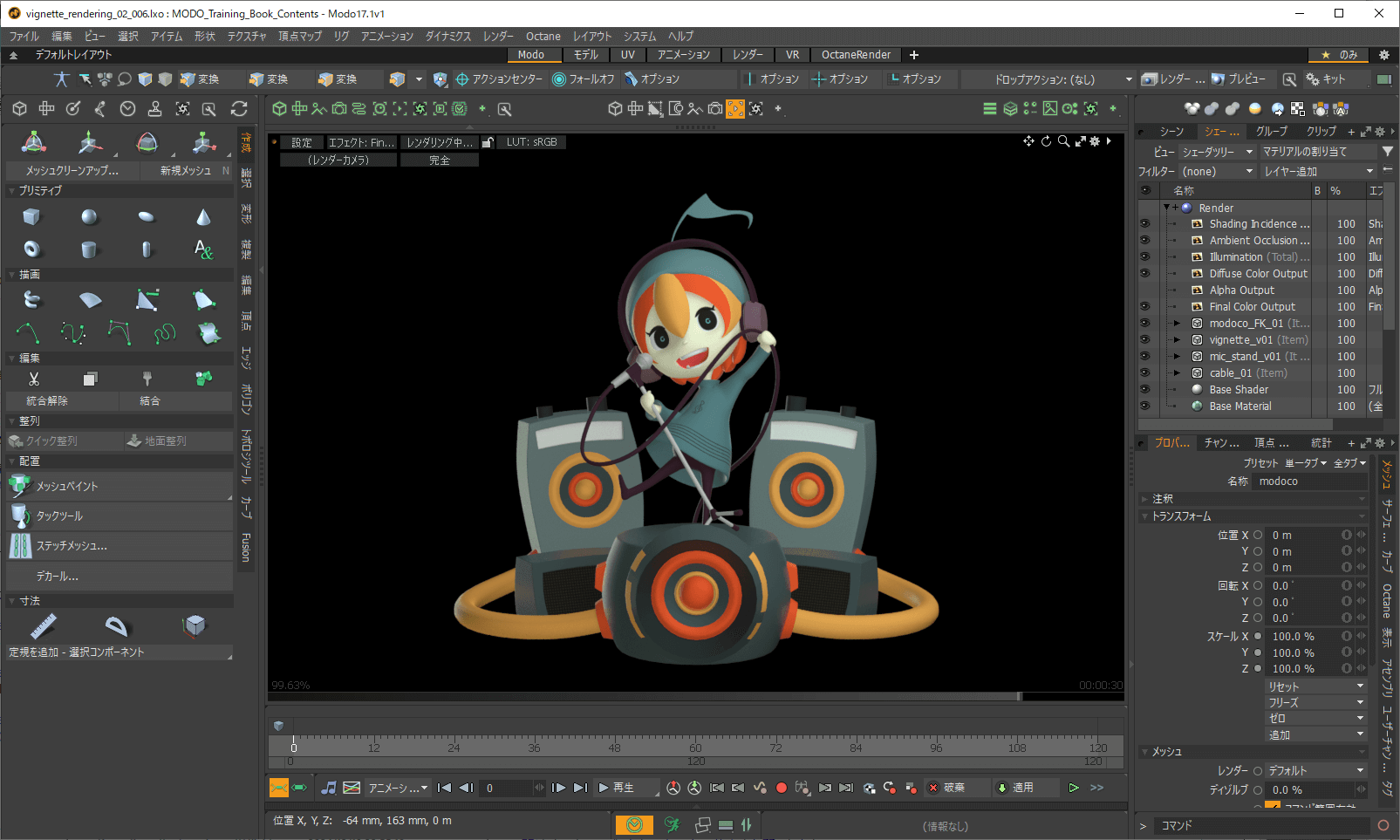Open the Tack tool
This screenshot has height=840, width=1400.
(x=120, y=516)
